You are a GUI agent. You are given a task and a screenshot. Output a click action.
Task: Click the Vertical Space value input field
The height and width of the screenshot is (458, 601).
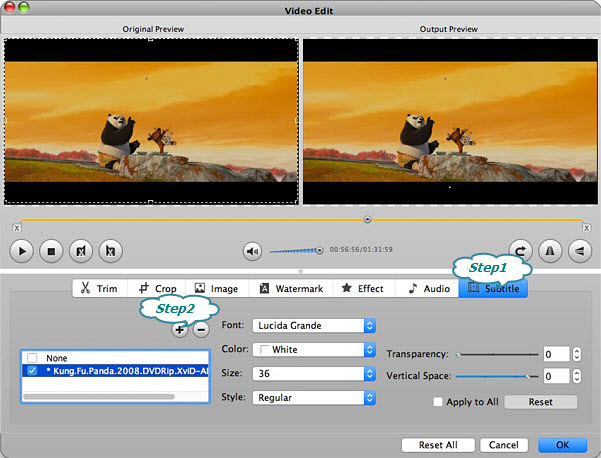tap(556, 376)
